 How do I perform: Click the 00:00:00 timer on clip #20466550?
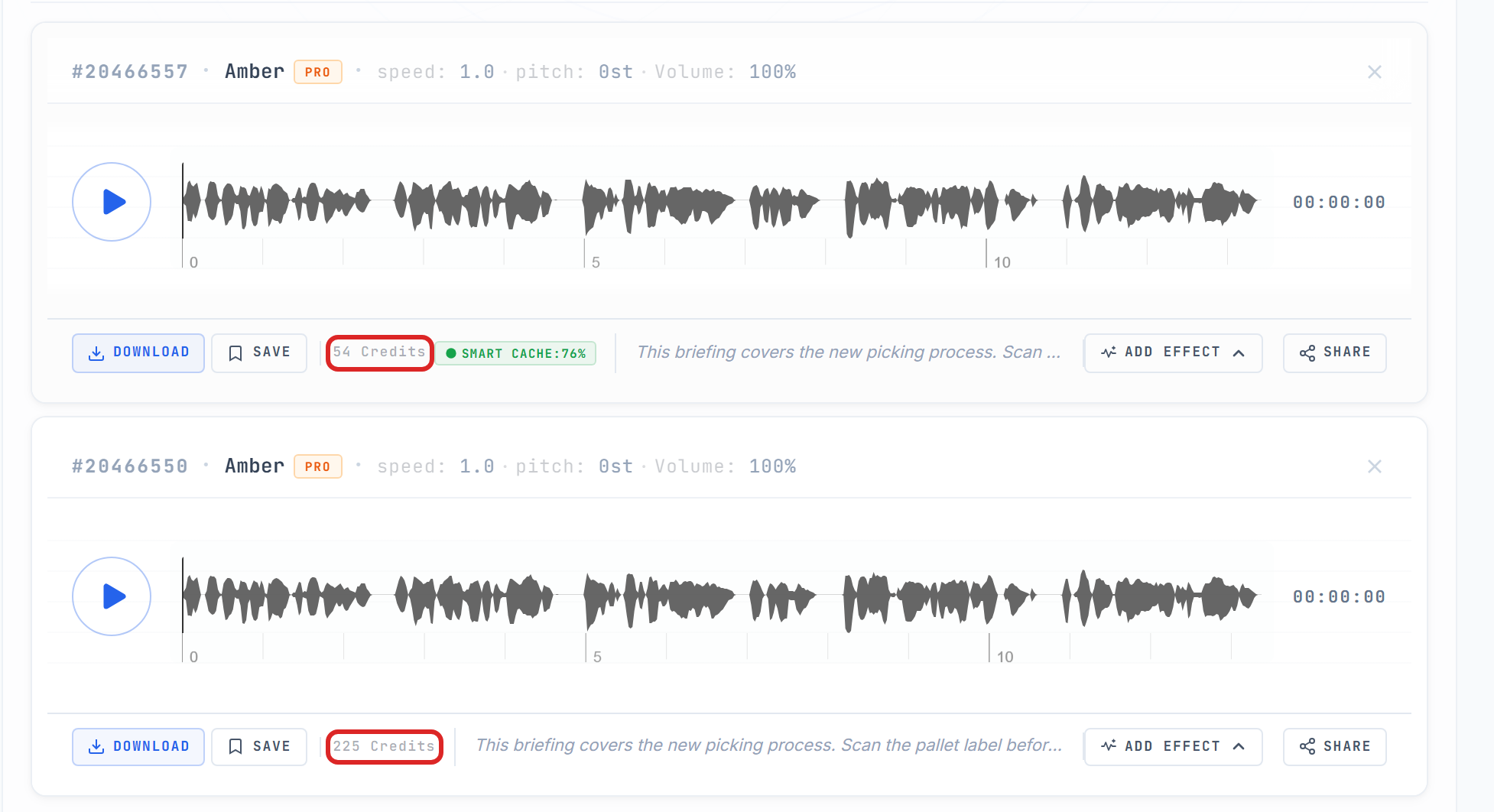tap(1339, 597)
